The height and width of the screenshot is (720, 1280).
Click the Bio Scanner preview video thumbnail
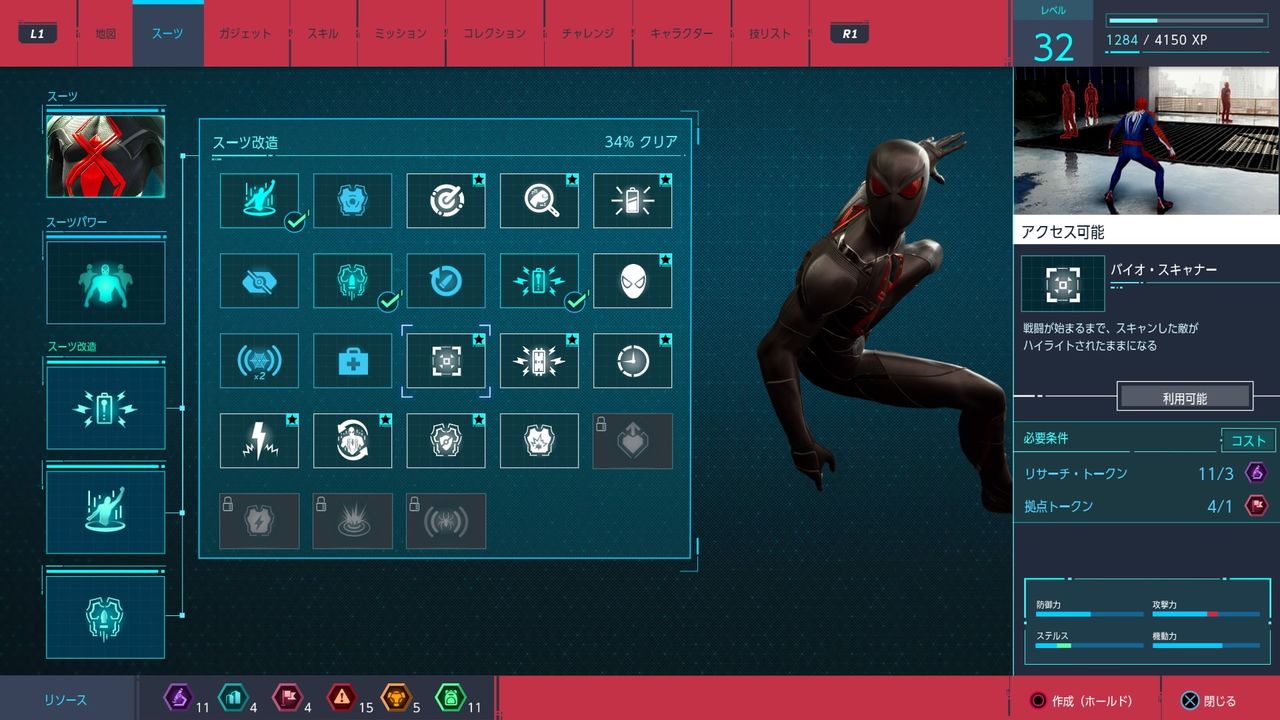coord(1146,141)
